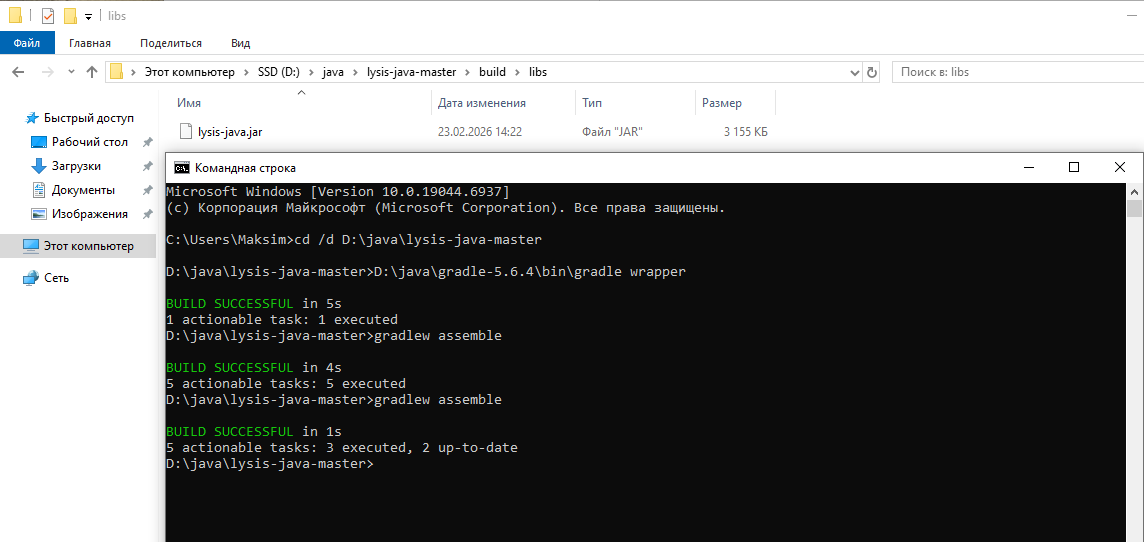The width and height of the screenshot is (1144, 542).
Task: Go up one folder level with Up arrow
Action: [x=92, y=72]
